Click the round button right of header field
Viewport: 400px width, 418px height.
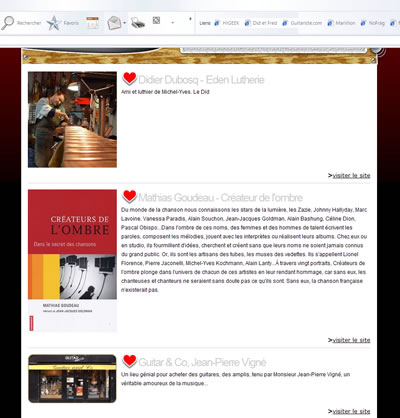point(378,50)
